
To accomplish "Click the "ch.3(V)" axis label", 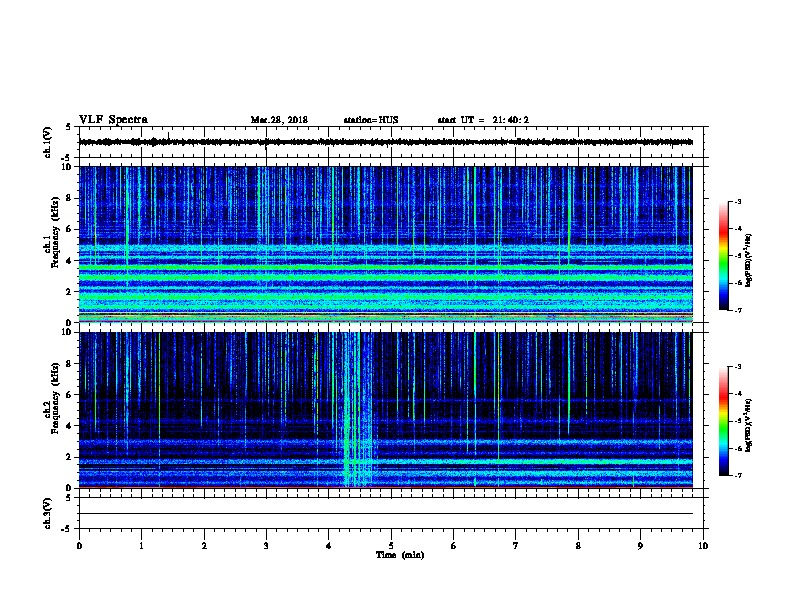I will click(48, 513).
